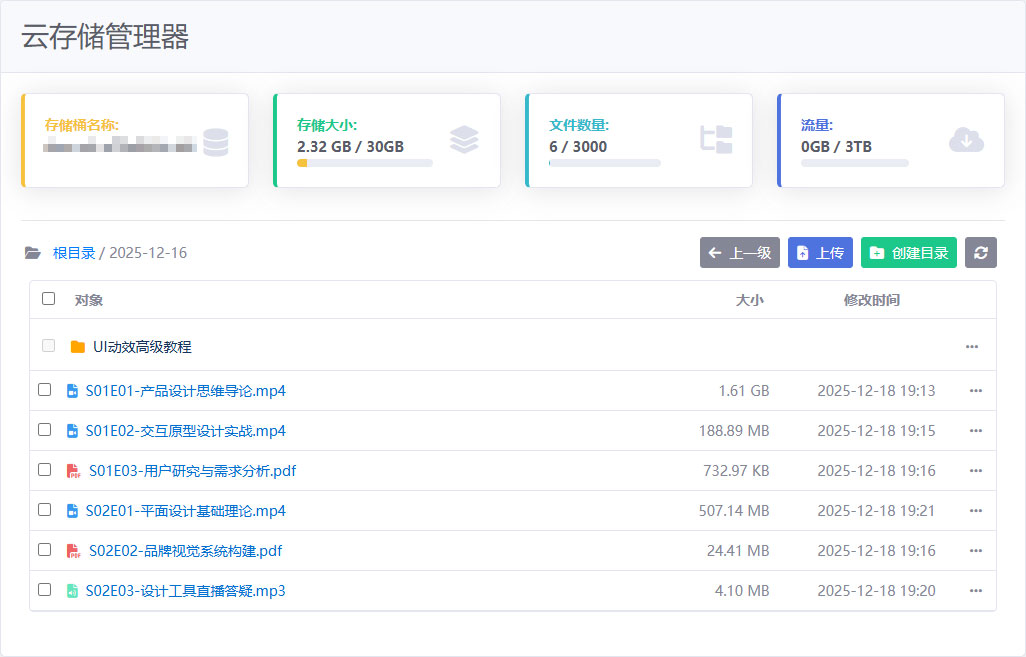This screenshot has width=1026, height=657.
Task: Open the more options menu for UI动效高级教程
Action: point(971,347)
